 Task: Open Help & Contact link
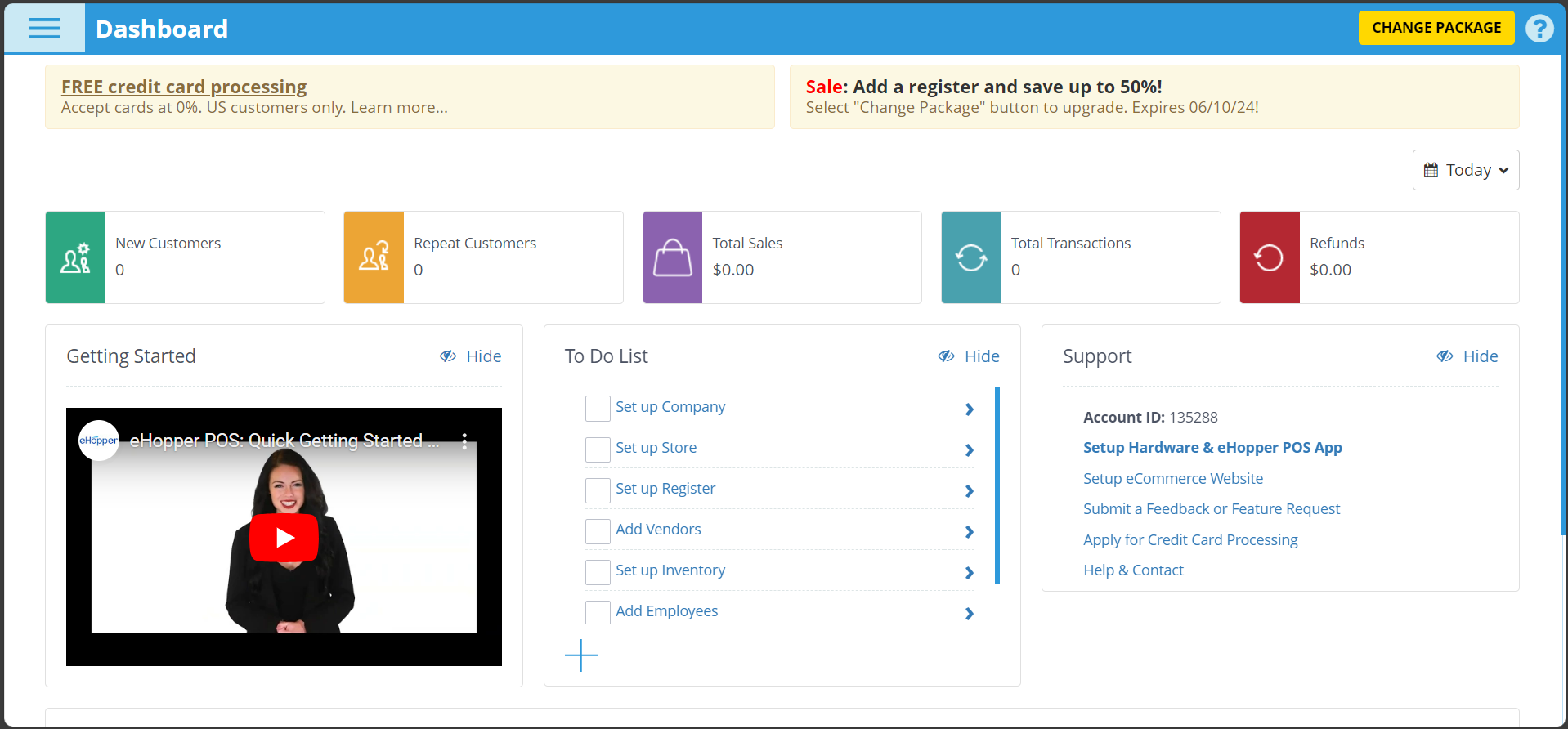pyautogui.click(x=1133, y=570)
